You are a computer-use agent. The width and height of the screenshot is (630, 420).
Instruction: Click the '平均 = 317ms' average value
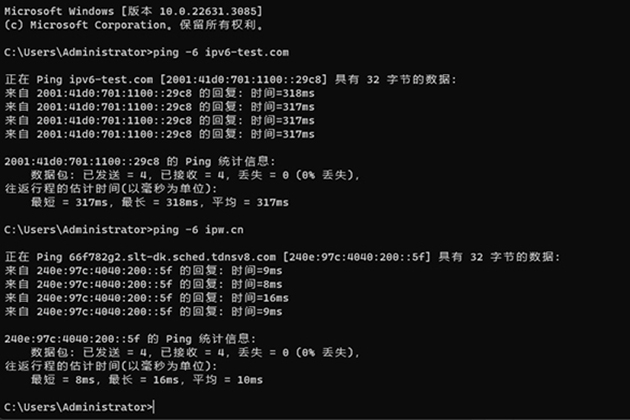click(x=250, y=202)
